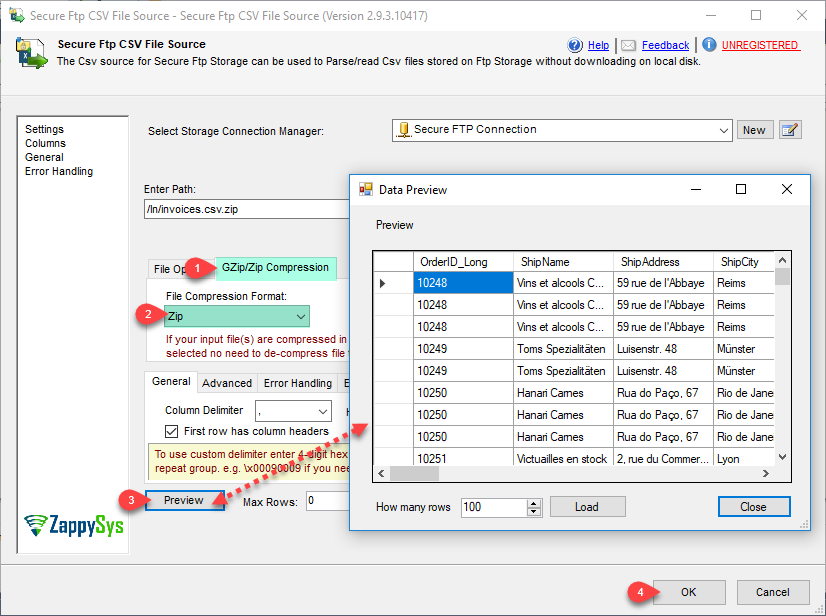This screenshot has width=826, height=616.
Task: Open Storage Connection Manager dropdown
Action: (723, 131)
